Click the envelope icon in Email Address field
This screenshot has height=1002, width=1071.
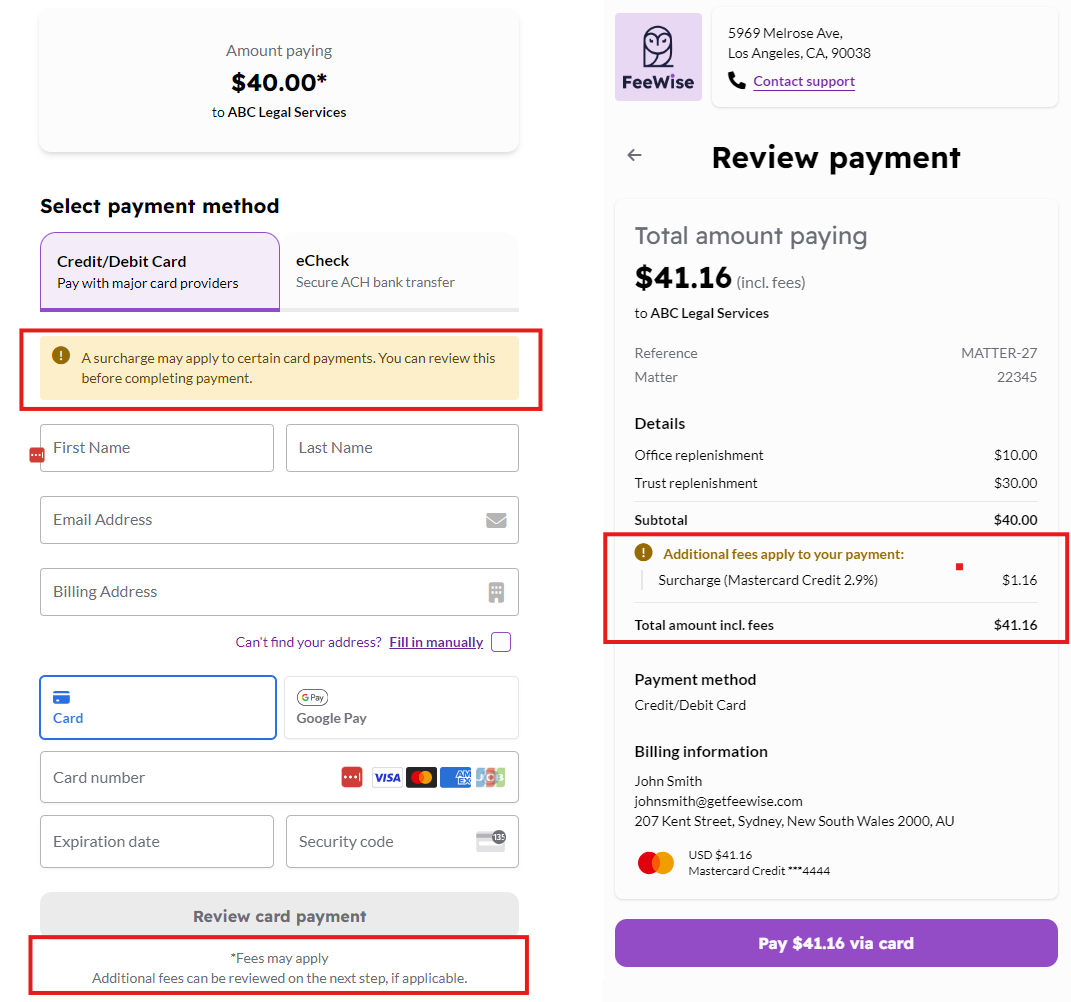click(496, 520)
